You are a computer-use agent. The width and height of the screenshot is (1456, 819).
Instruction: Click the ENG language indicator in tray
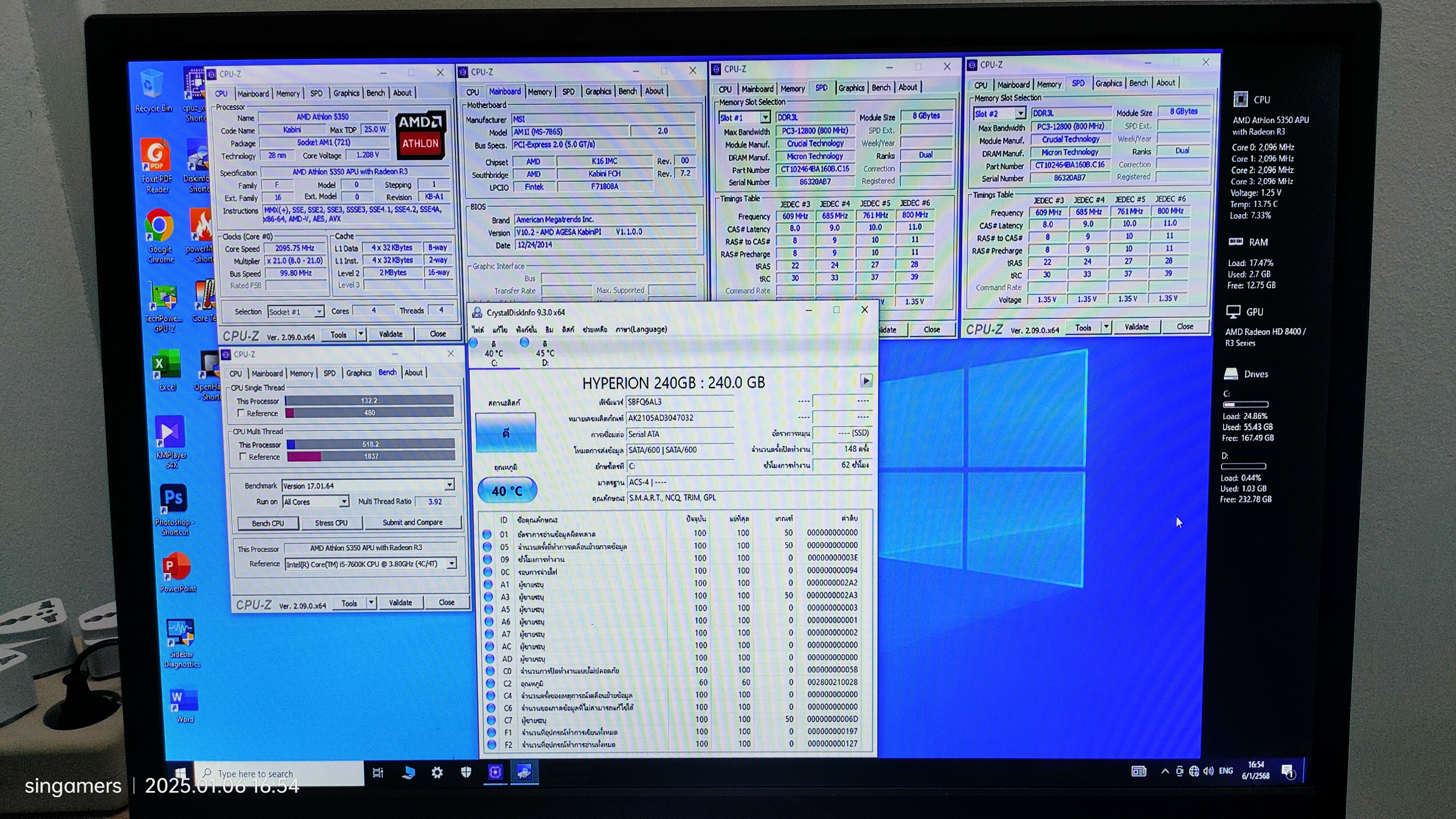point(1226,771)
